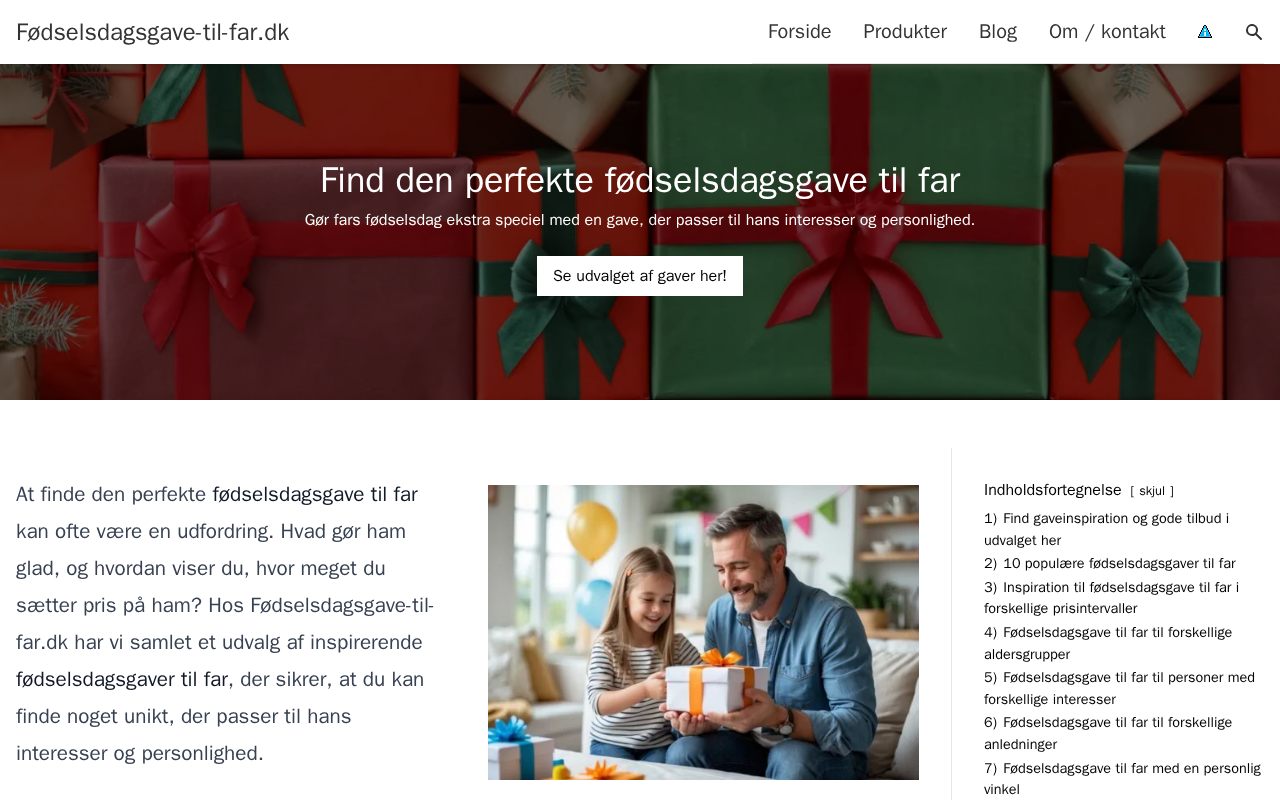Image resolution: width=1280 pixels, height=800 pixels.
Task: Click the search magnifier icon
Action: click(x=1254, y=32)
